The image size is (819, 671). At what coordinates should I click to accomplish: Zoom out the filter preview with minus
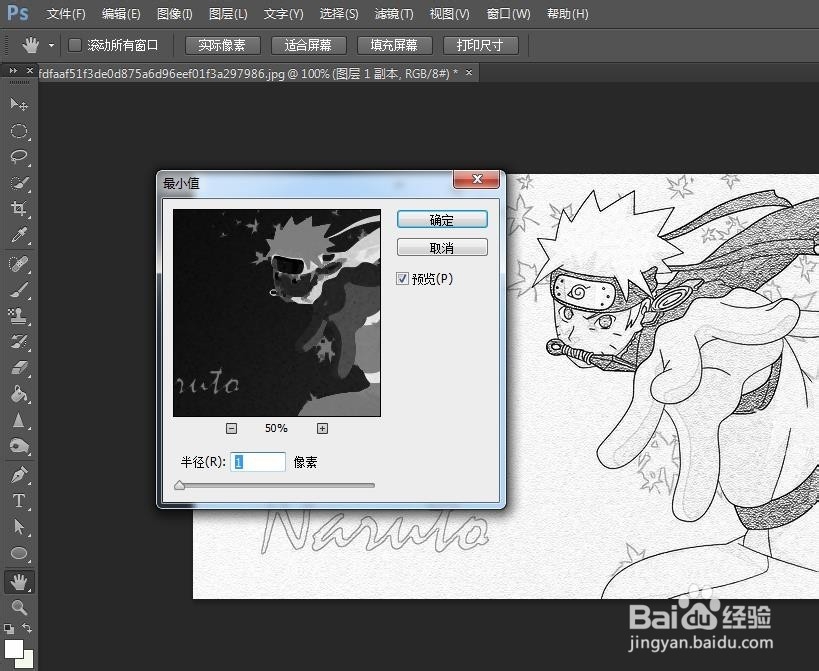(231, 429)
